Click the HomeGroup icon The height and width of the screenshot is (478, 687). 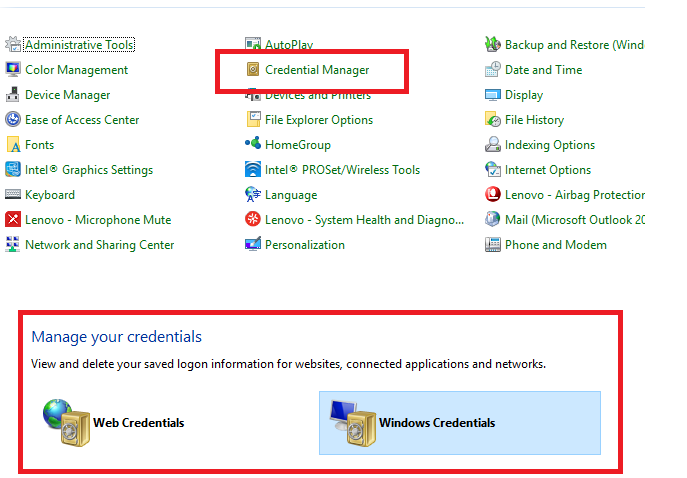(253, 143)
